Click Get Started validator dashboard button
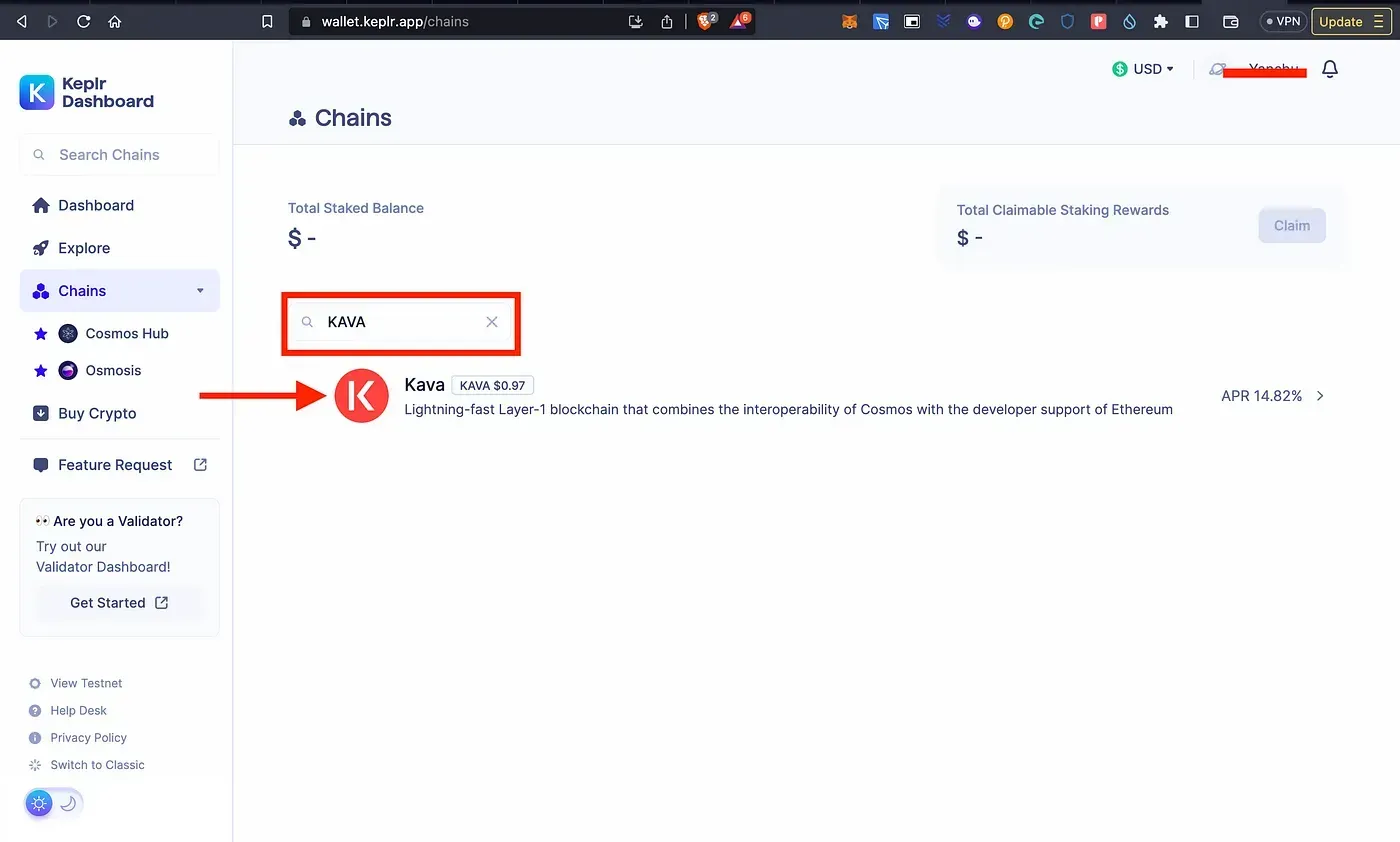This screenshot has height=842, width=1400. pyautogui.click(x=119, y=603)
